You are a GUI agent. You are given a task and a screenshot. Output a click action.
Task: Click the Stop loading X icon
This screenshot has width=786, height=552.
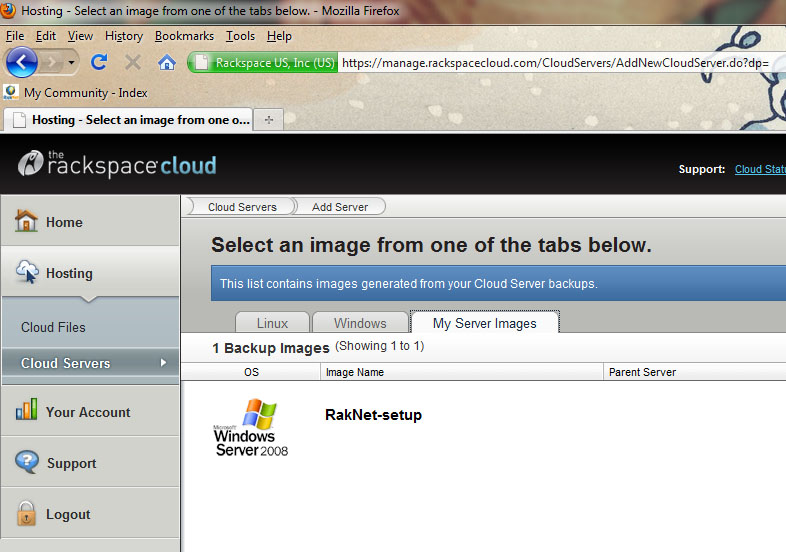pyautogui.click(x=133, y=62)
